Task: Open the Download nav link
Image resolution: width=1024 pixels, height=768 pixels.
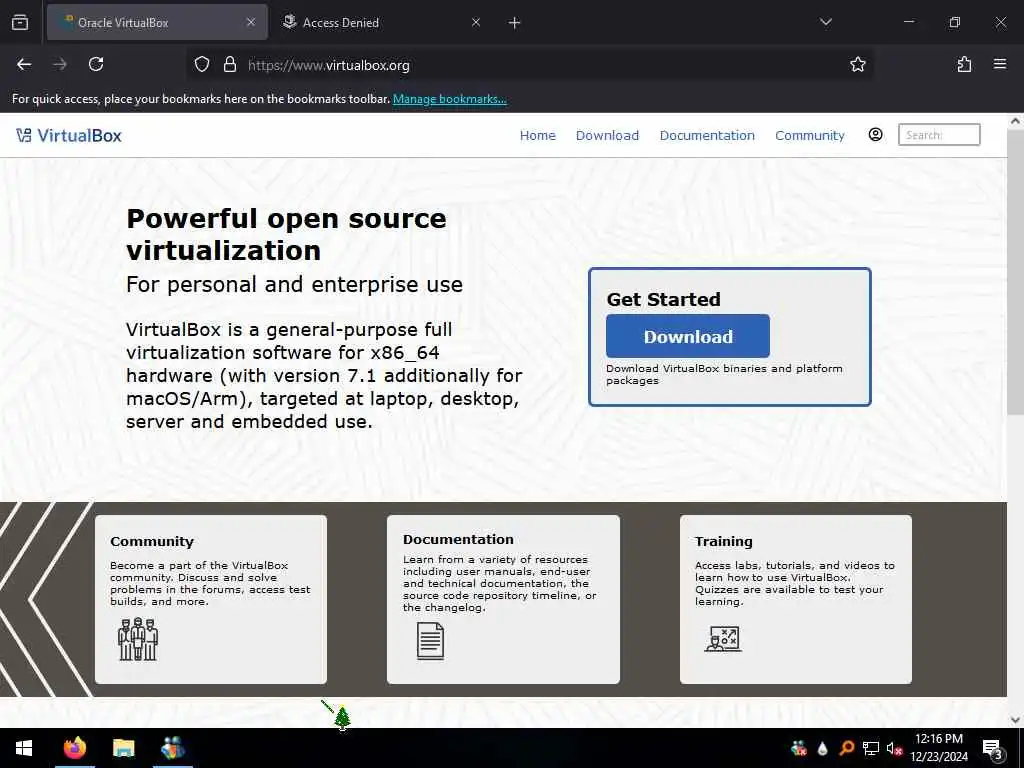Action: point(607,135)
